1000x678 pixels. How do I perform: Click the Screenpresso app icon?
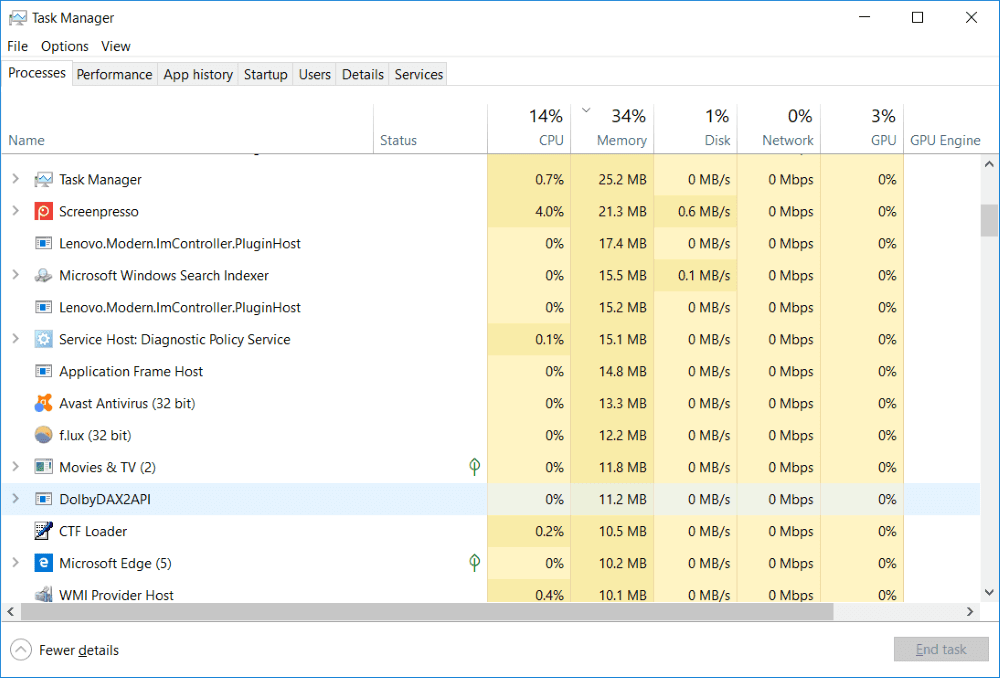[43, 212]
